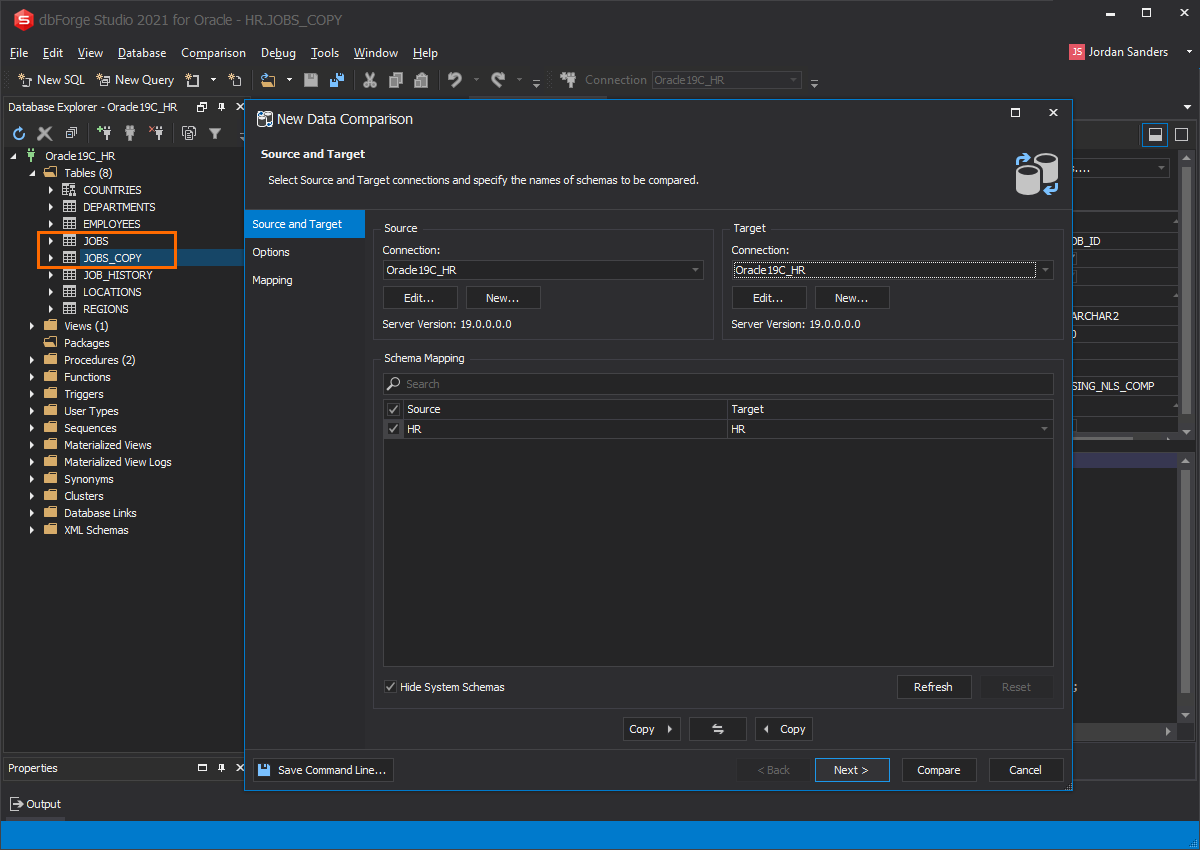Uncheck Hide System Schemas

tap(393, 687)
